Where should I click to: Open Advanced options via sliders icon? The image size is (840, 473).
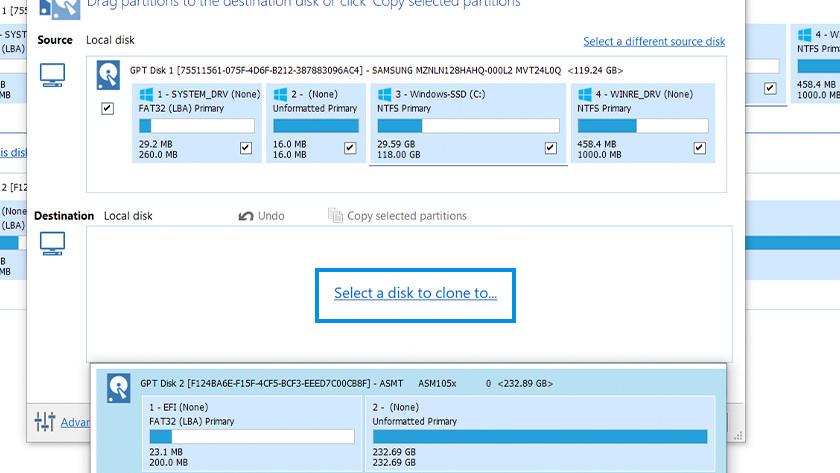point(45,422)
